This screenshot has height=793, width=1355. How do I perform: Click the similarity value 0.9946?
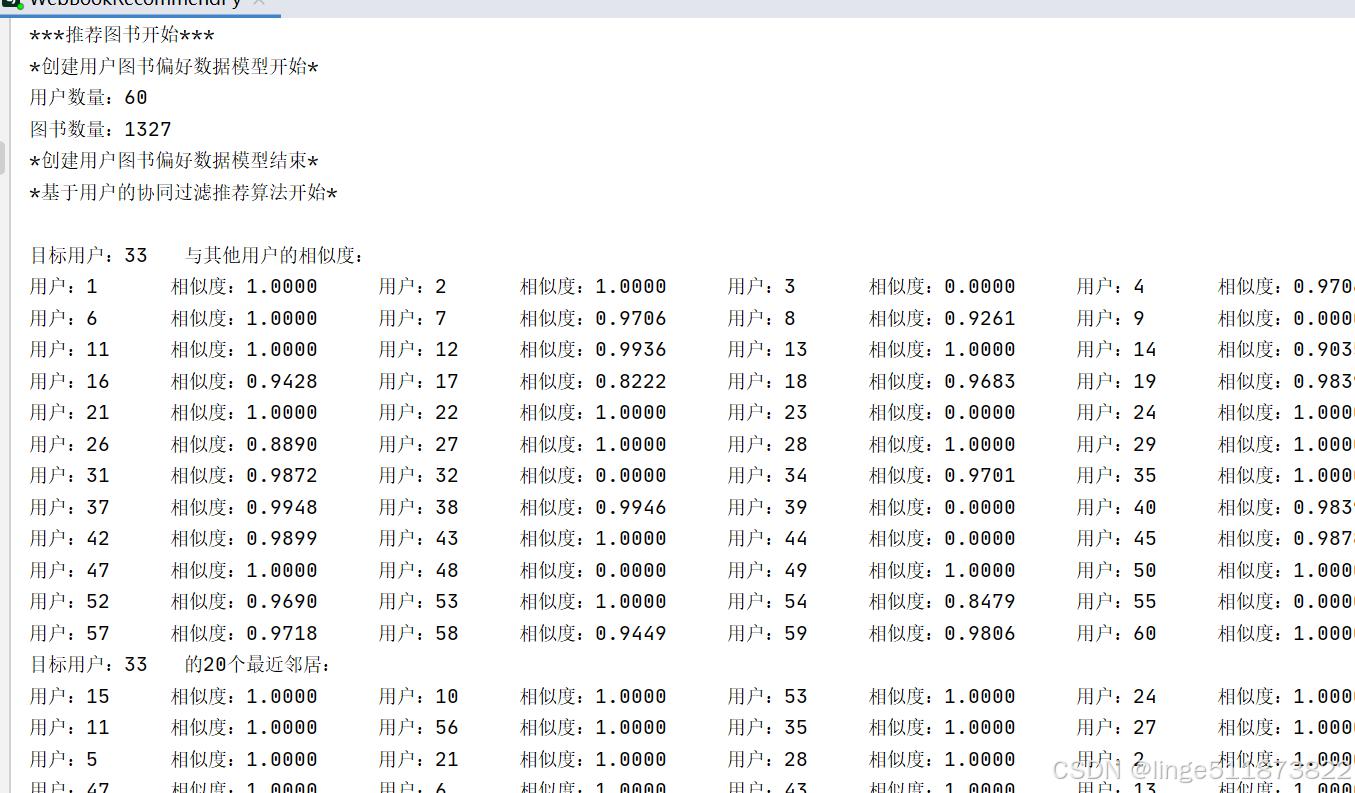click(x=631, y=508)
